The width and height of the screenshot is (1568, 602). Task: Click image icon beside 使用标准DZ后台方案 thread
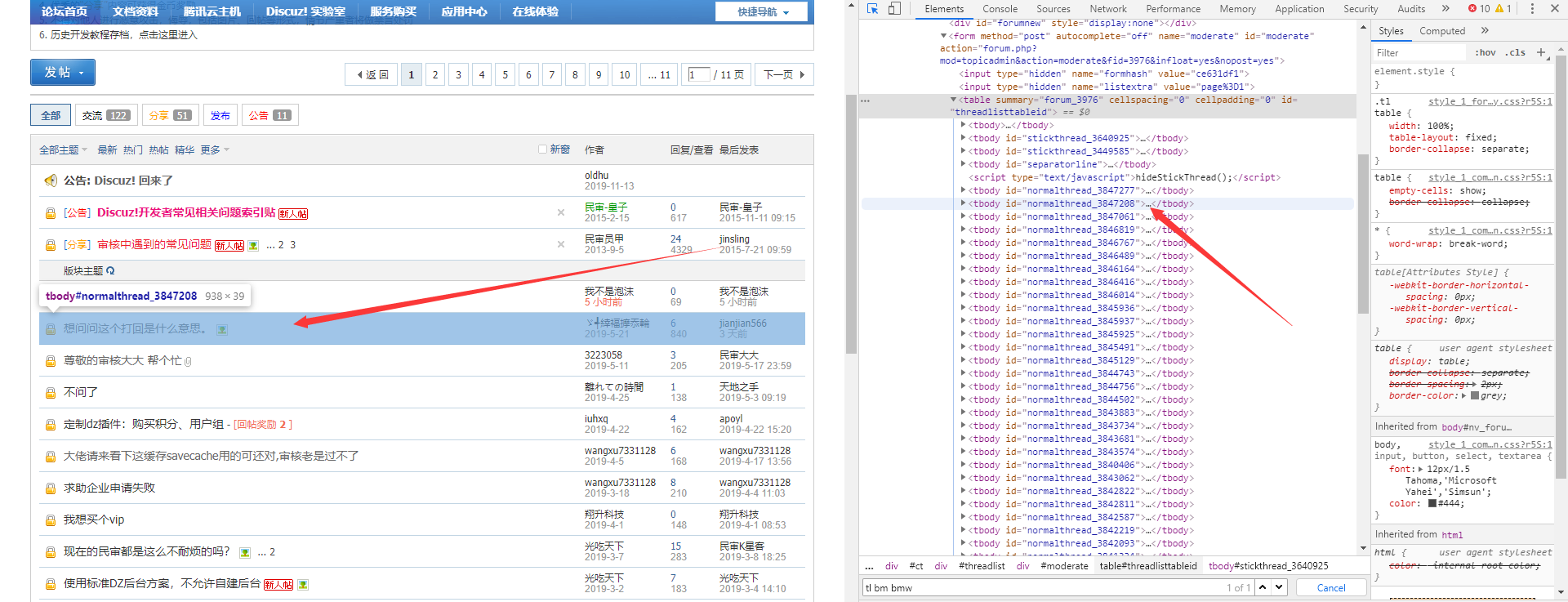click(x=303, y=585)
